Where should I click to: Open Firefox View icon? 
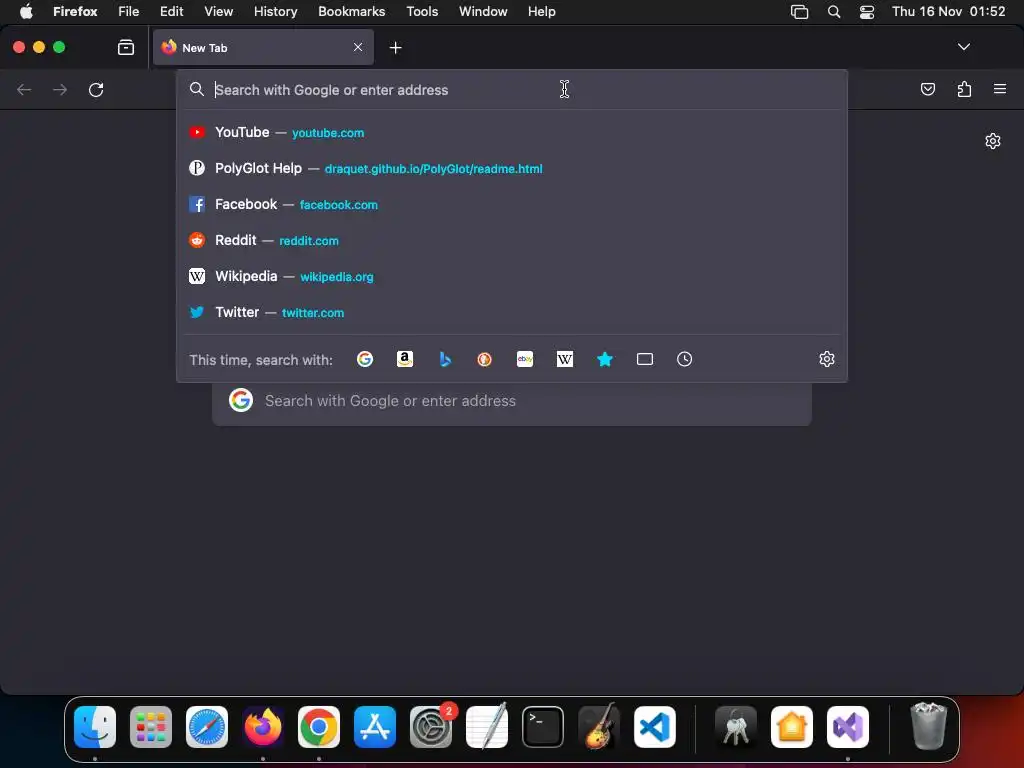[x=126, y=47]
